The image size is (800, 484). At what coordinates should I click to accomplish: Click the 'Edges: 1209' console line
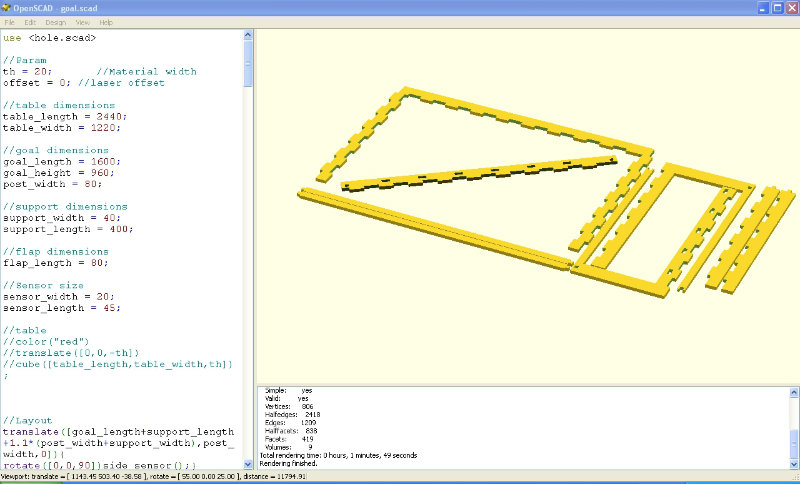tap(290, 423)
